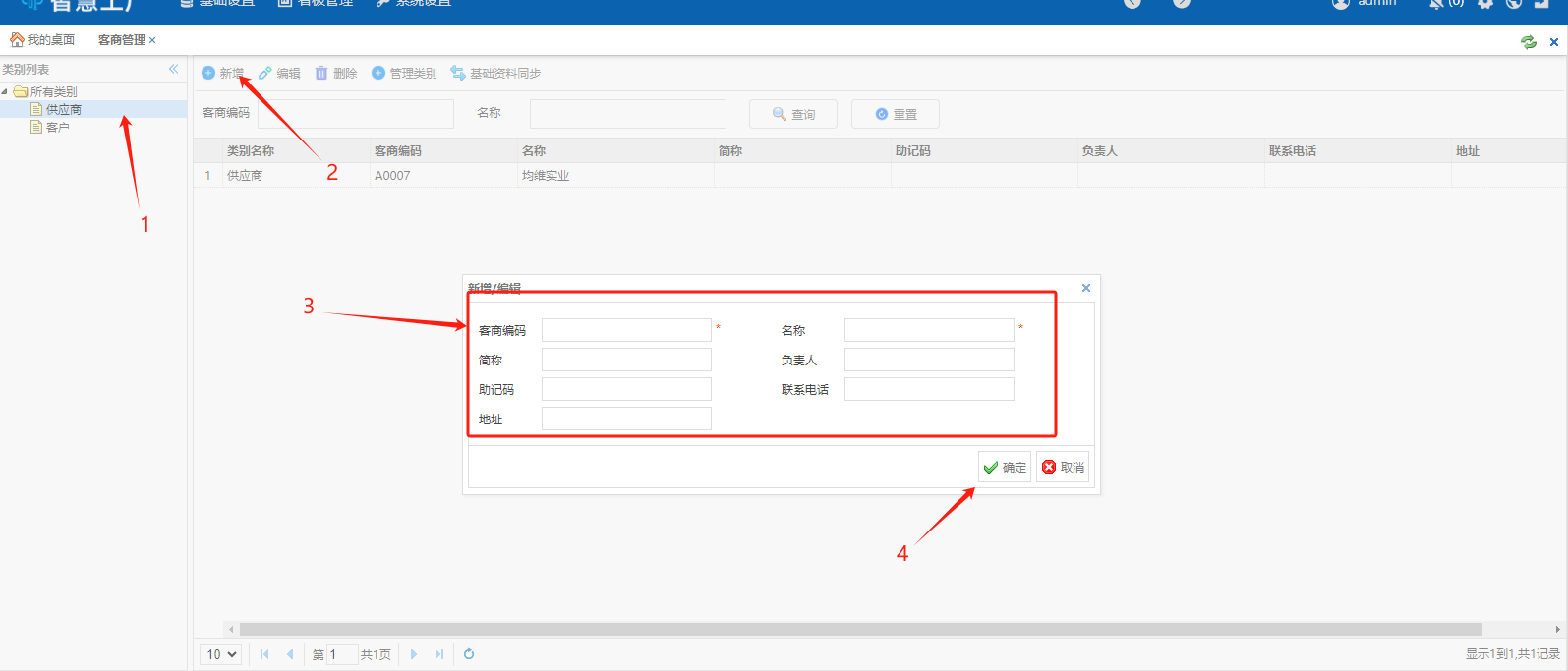
Task: Focus the 客商编码 field in the dialog
Action: click(x=626, y=330)
